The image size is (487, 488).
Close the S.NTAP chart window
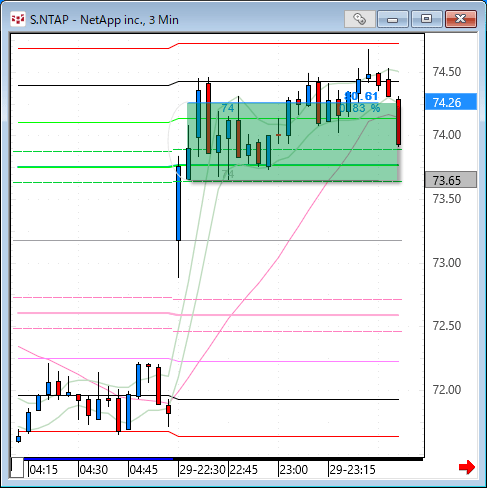461,19
